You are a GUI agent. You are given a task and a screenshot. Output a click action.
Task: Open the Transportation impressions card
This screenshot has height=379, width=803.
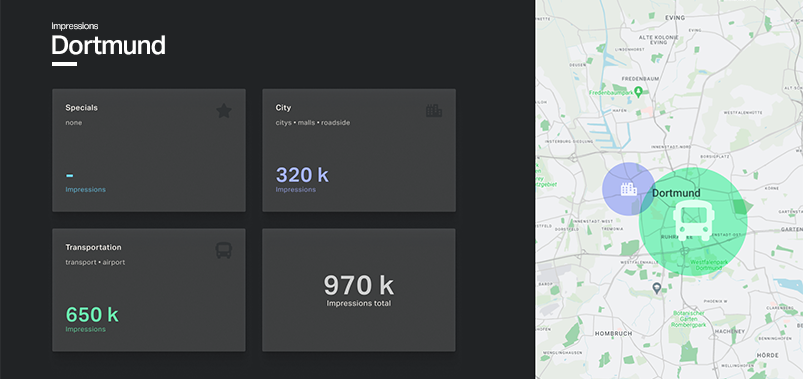tap(149, 290)
